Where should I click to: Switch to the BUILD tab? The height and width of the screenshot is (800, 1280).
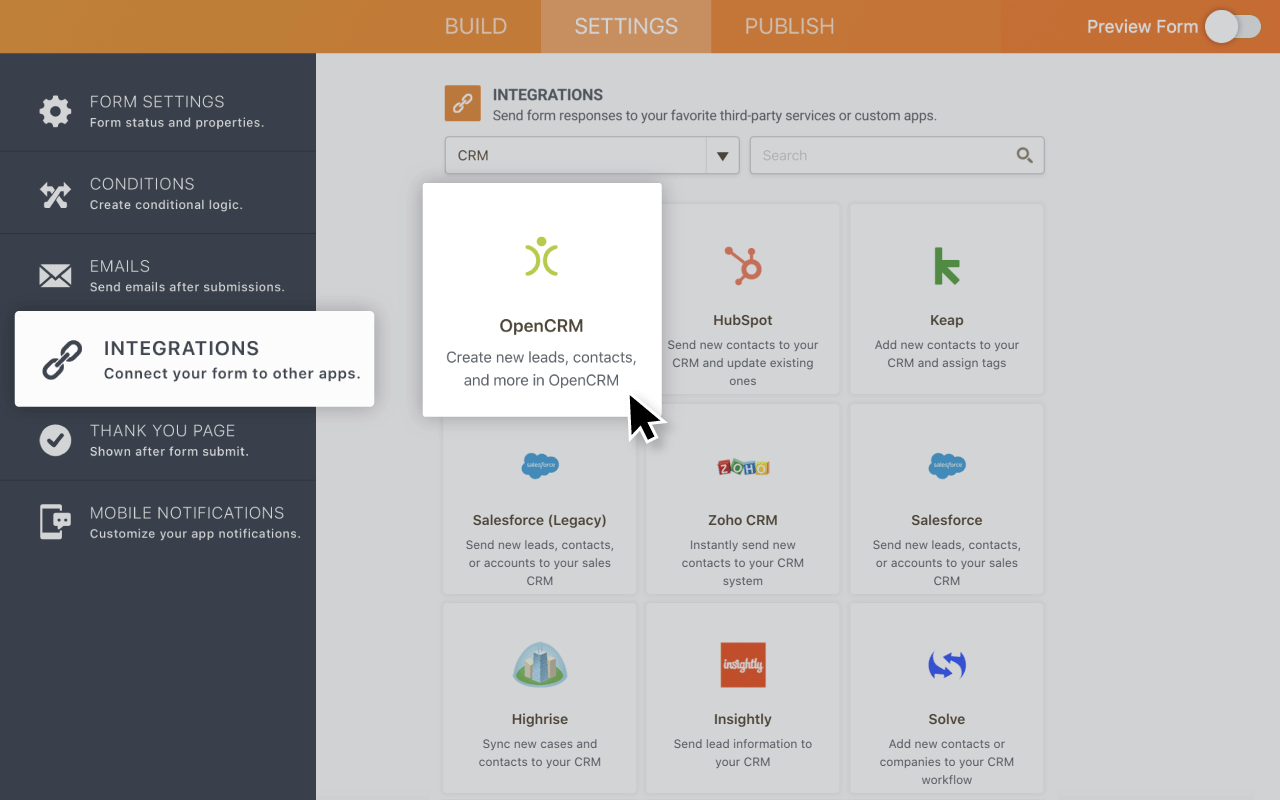coord(476,26)
